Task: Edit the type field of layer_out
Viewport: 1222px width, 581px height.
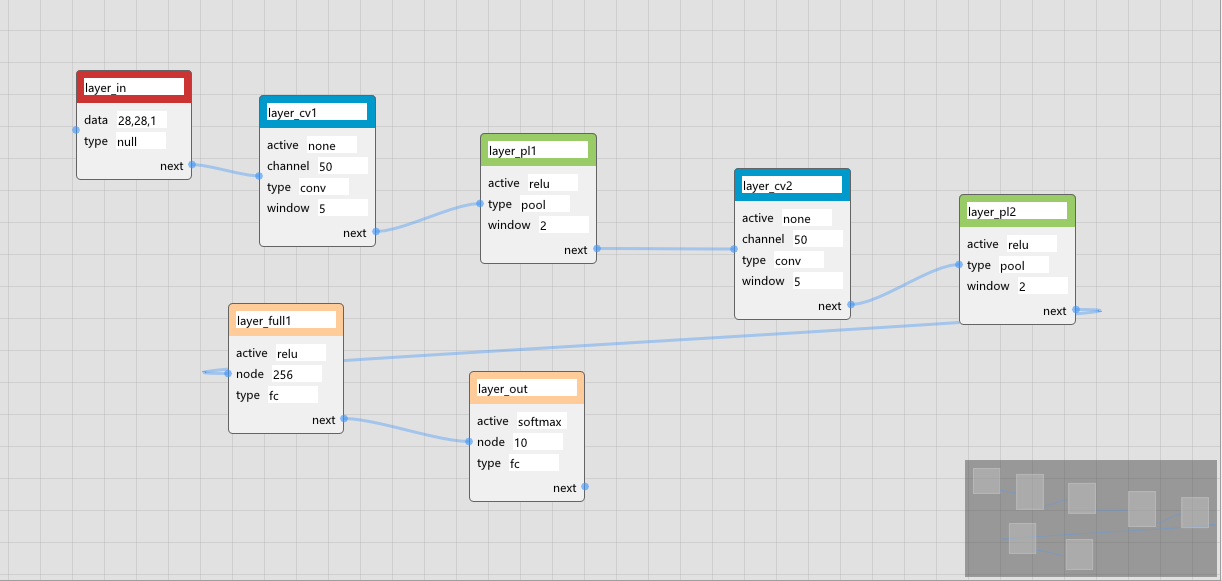Action: pyautogui.click(x=533, y=464)
